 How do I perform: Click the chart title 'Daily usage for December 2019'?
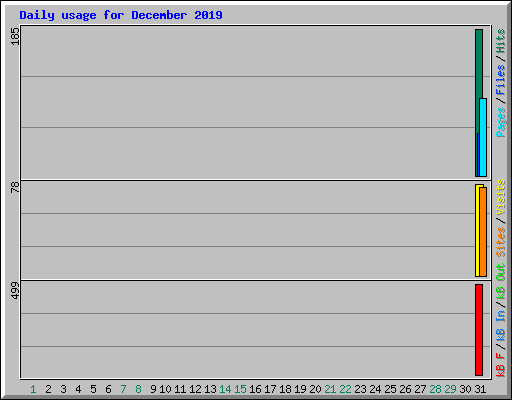(121, 15)
